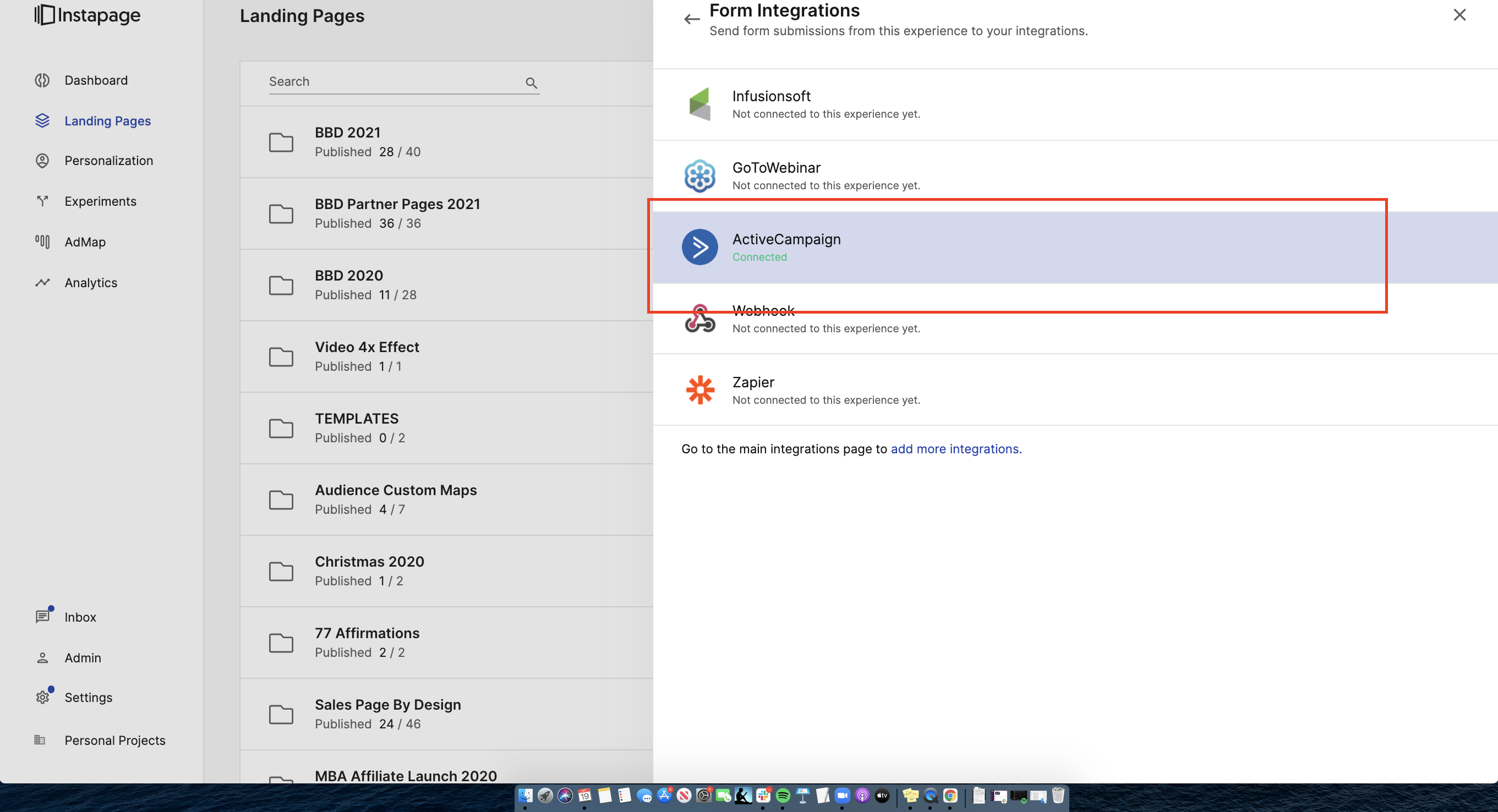Open the 77 Affirmations folder
The height and width of the screenshot is (812, 1498).
(x=446, y=642)
